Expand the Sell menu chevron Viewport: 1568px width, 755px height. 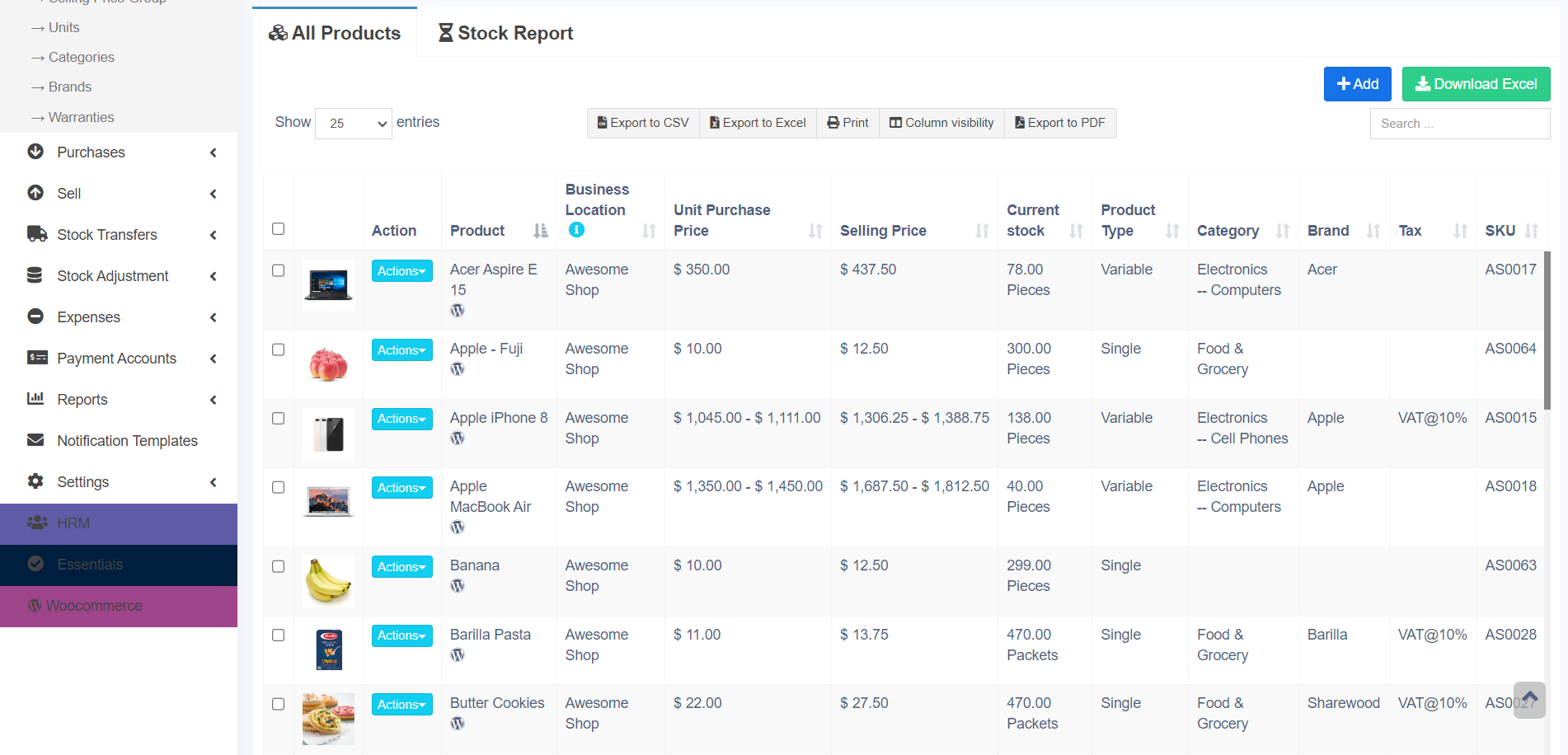214,194
